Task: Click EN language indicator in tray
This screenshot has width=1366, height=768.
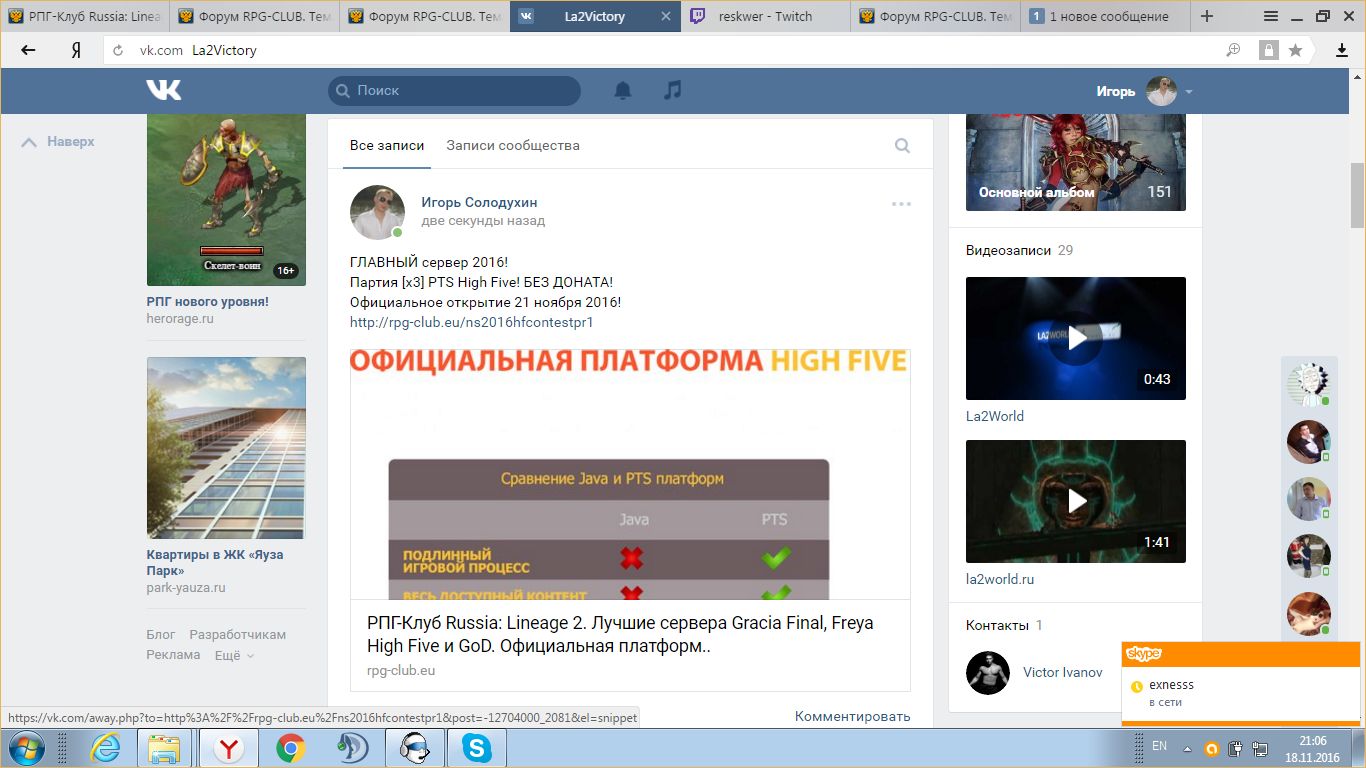Action: point(1160,746)
